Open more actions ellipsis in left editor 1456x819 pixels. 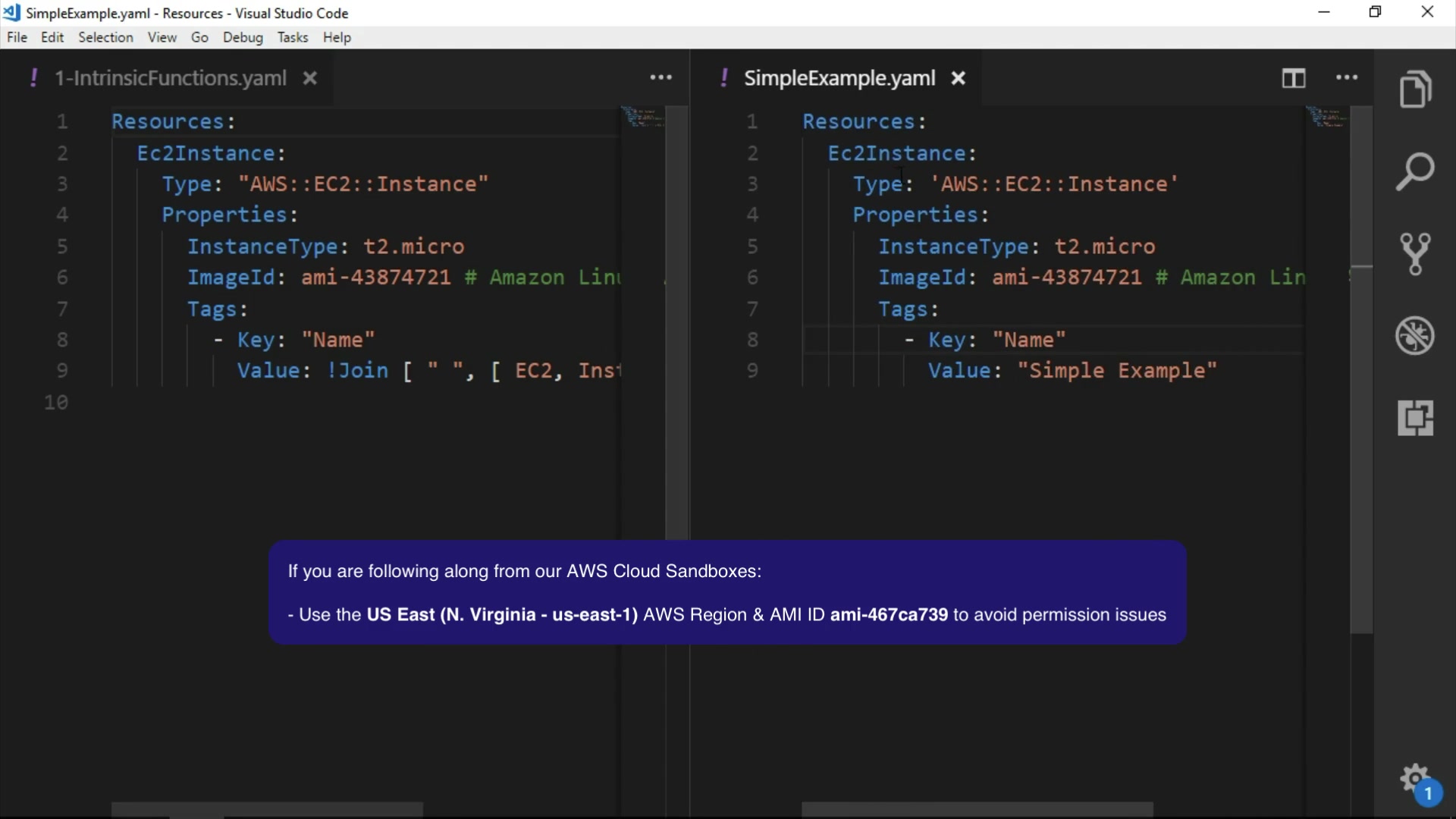pyautogui.click(x=661, y=77)
